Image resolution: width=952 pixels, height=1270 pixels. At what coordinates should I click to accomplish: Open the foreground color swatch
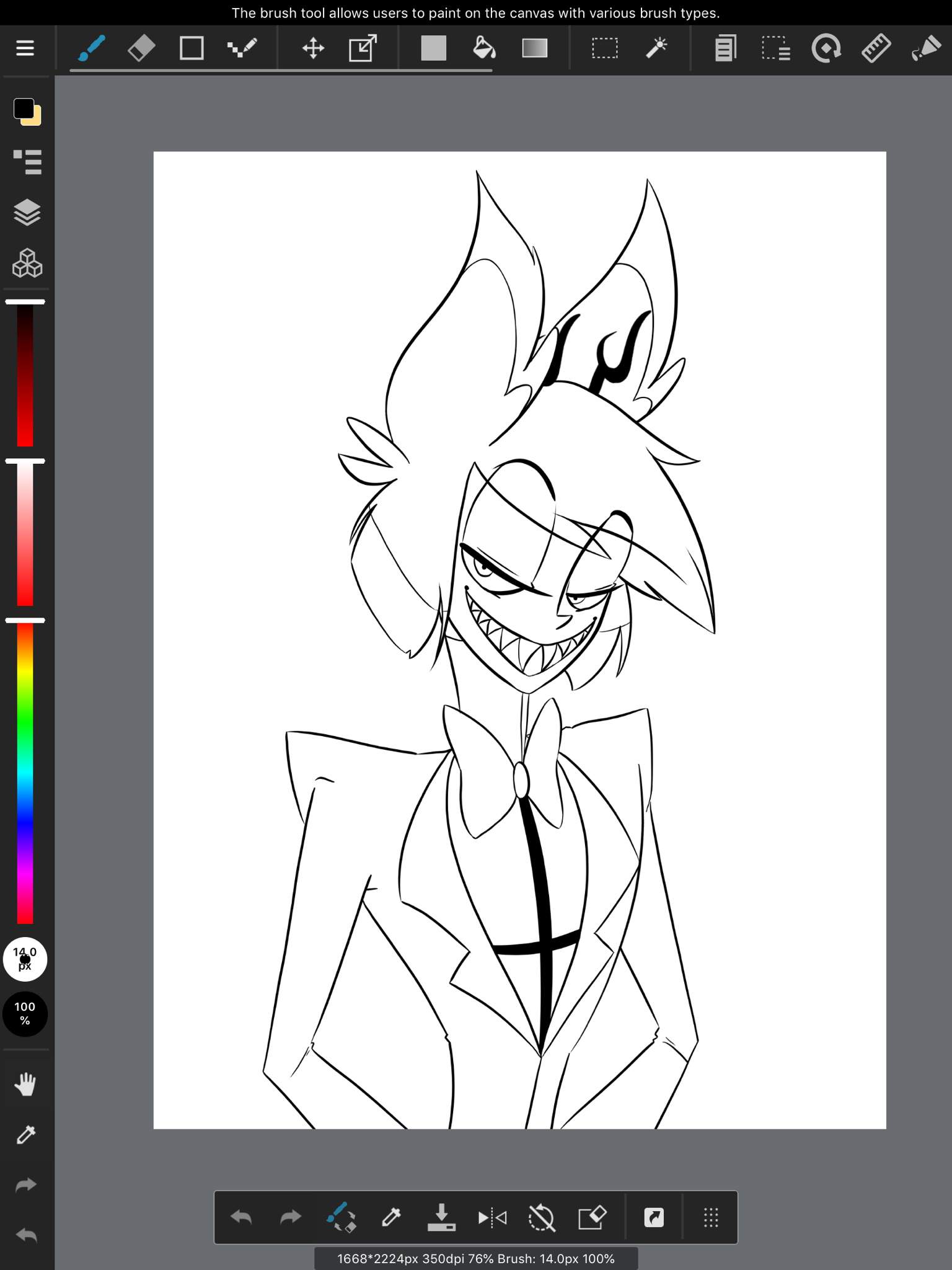tap(24, 109)
